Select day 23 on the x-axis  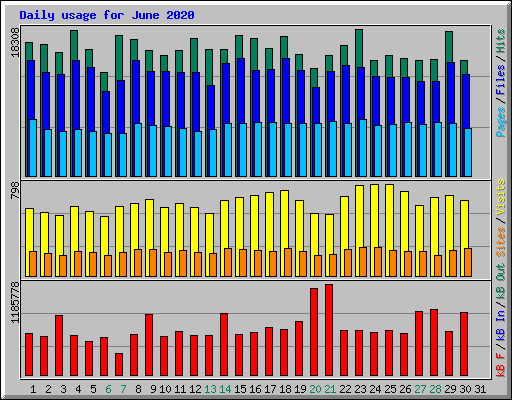[360, 389]
